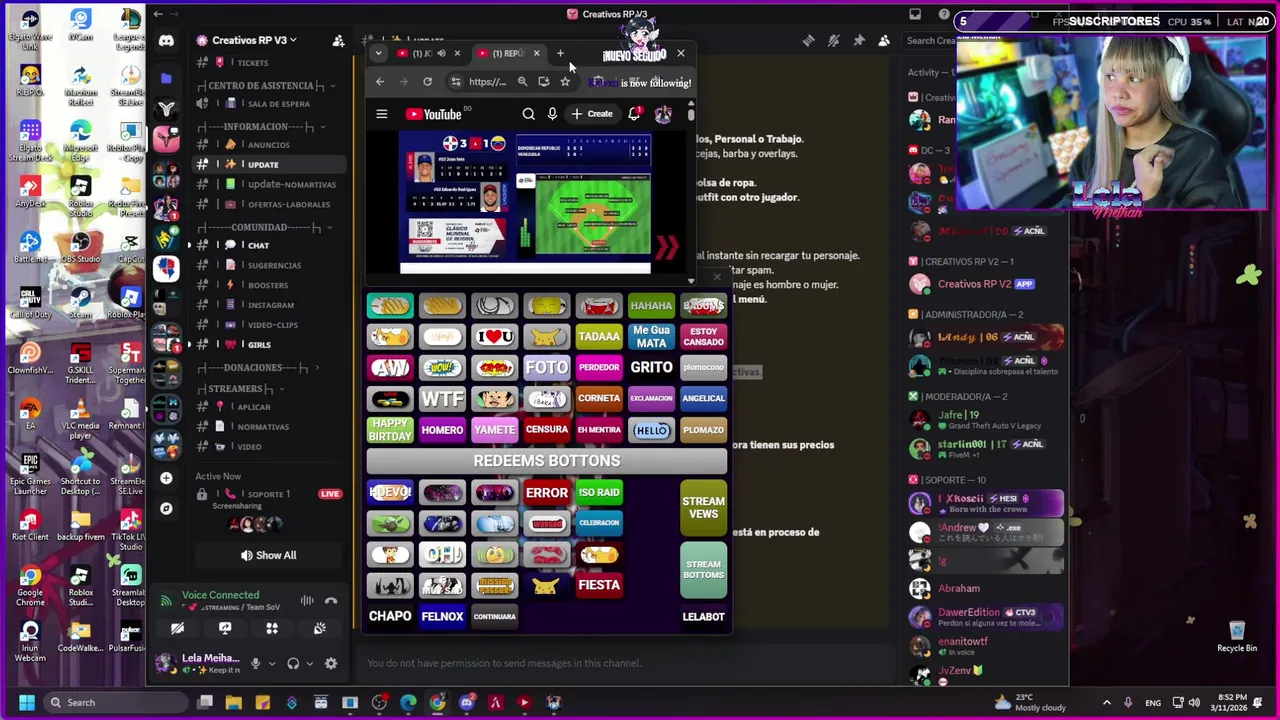Image resolution: width=1280 pixels, height=720 pixels.
Task: Click the FELNOX button
Action: [x=442, y=616]
